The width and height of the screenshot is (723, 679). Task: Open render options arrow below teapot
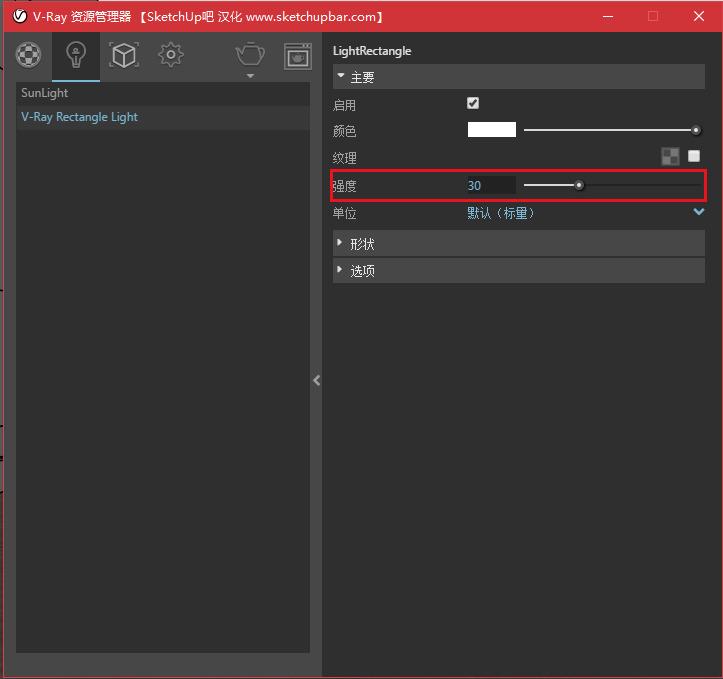click(250, 76)
